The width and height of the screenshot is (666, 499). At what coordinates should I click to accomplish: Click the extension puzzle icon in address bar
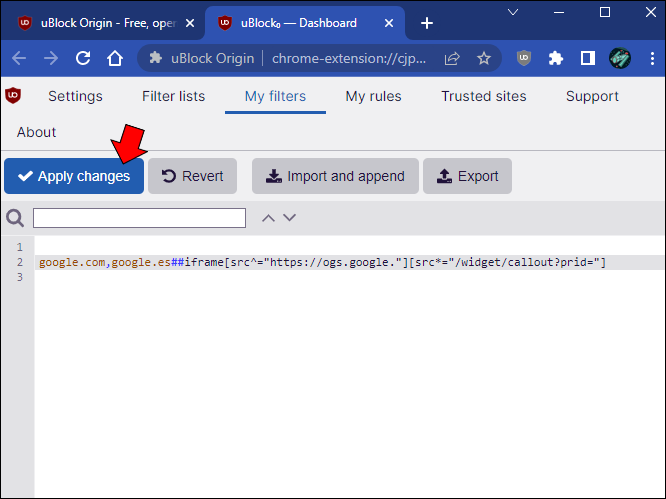point(156,58)
